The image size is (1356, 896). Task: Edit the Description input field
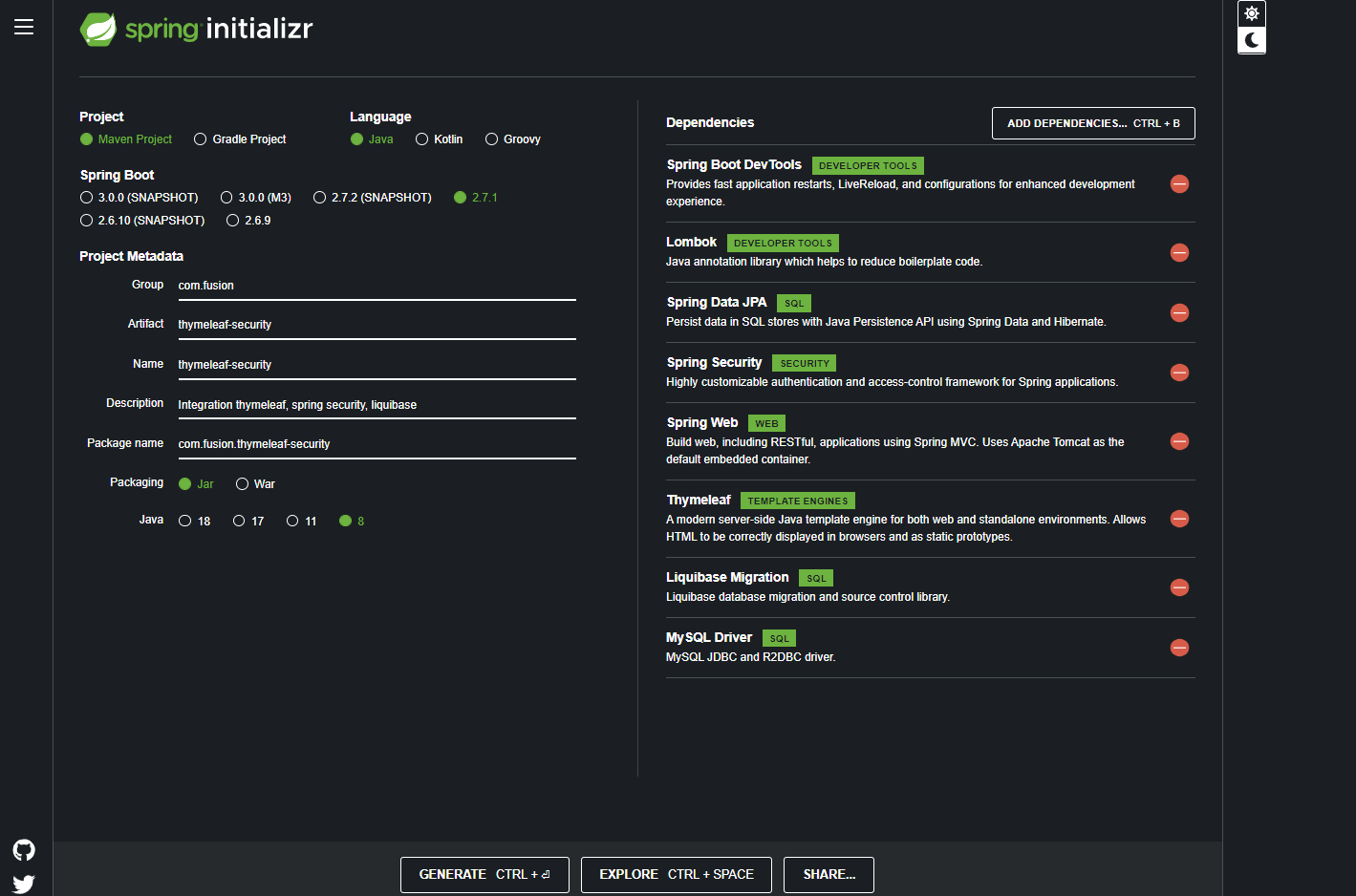coord(377,405)
